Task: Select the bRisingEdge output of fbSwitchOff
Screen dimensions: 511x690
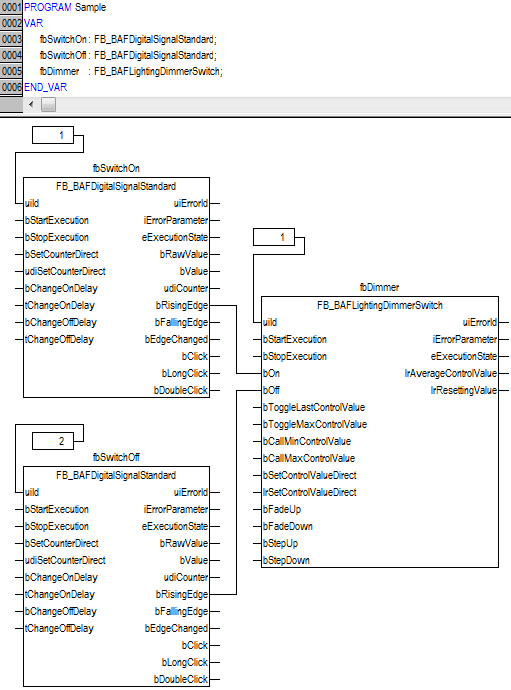Action: coord(182,595)
